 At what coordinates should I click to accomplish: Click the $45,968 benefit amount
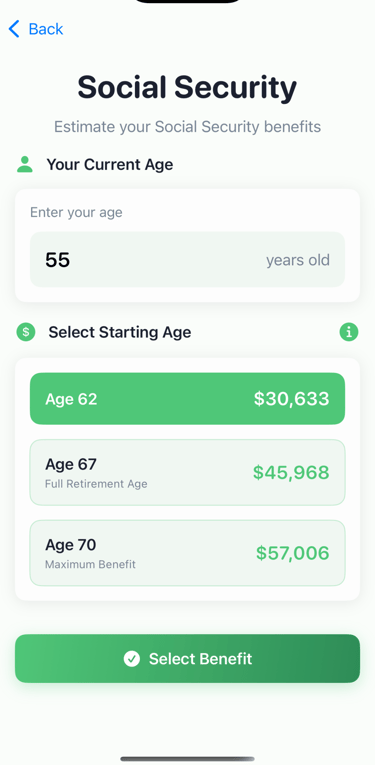[x=291, y=472]
